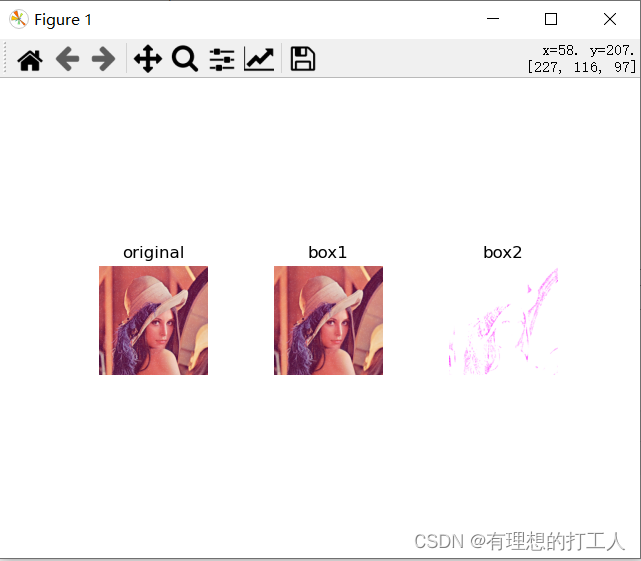Viewport: 641px width, 561px height.
Task: Click the [227, 116, 97] pixel value
Action: [x=582, y=67]
